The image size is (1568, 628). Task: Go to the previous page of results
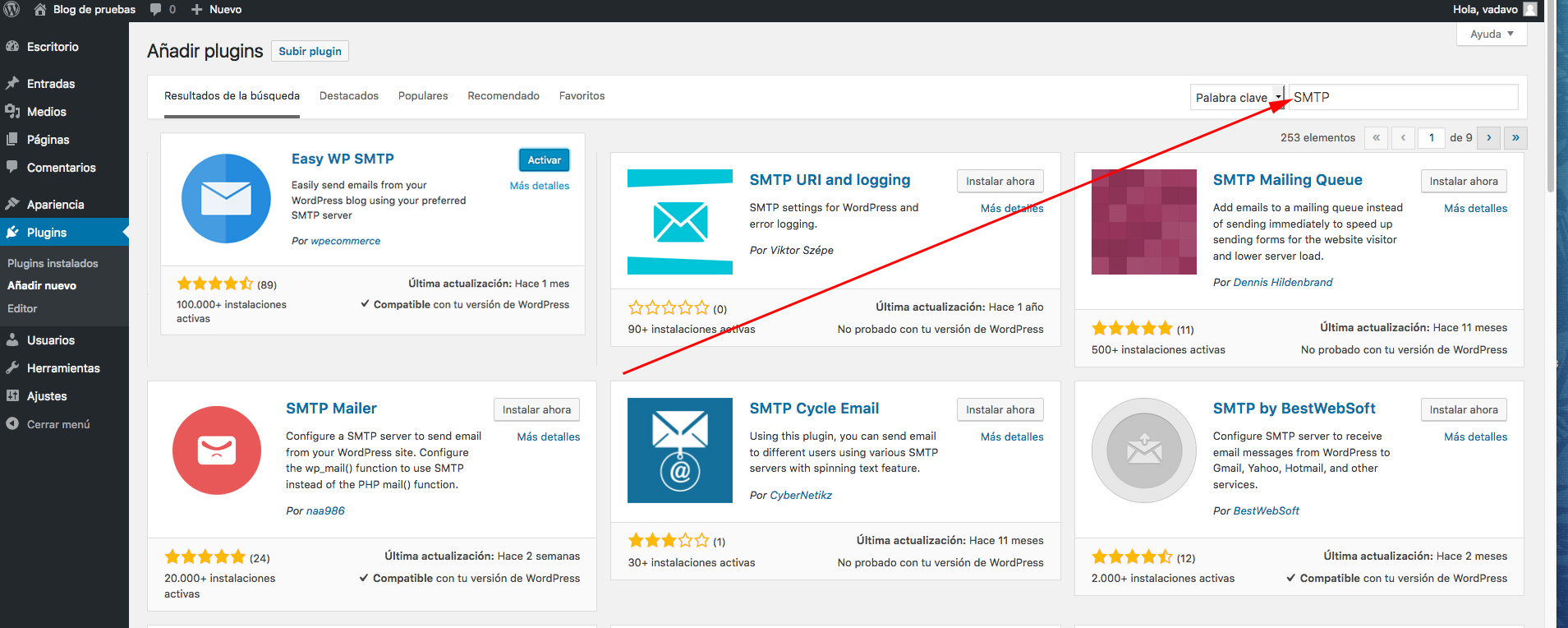(x=1404, y=137)
